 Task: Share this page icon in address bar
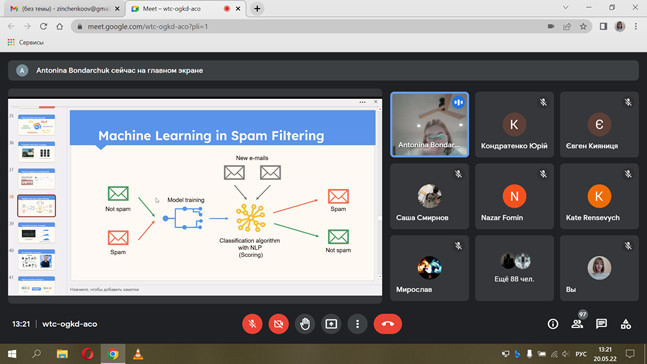567,26
